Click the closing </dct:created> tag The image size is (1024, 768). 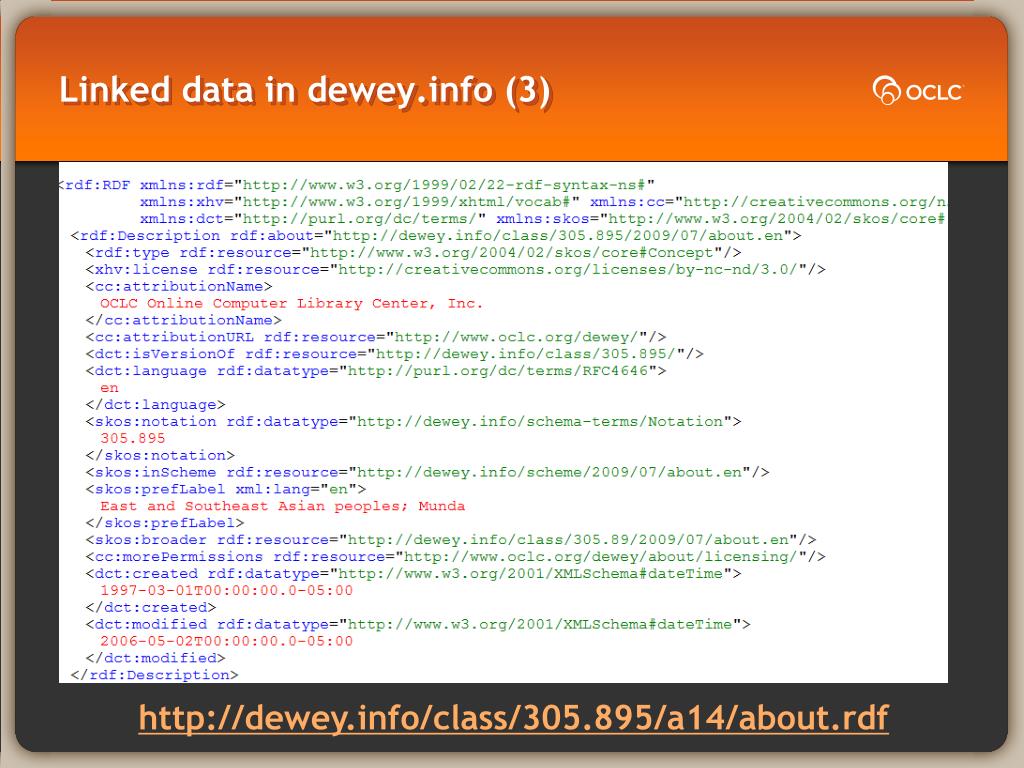(x=151, y=607)
